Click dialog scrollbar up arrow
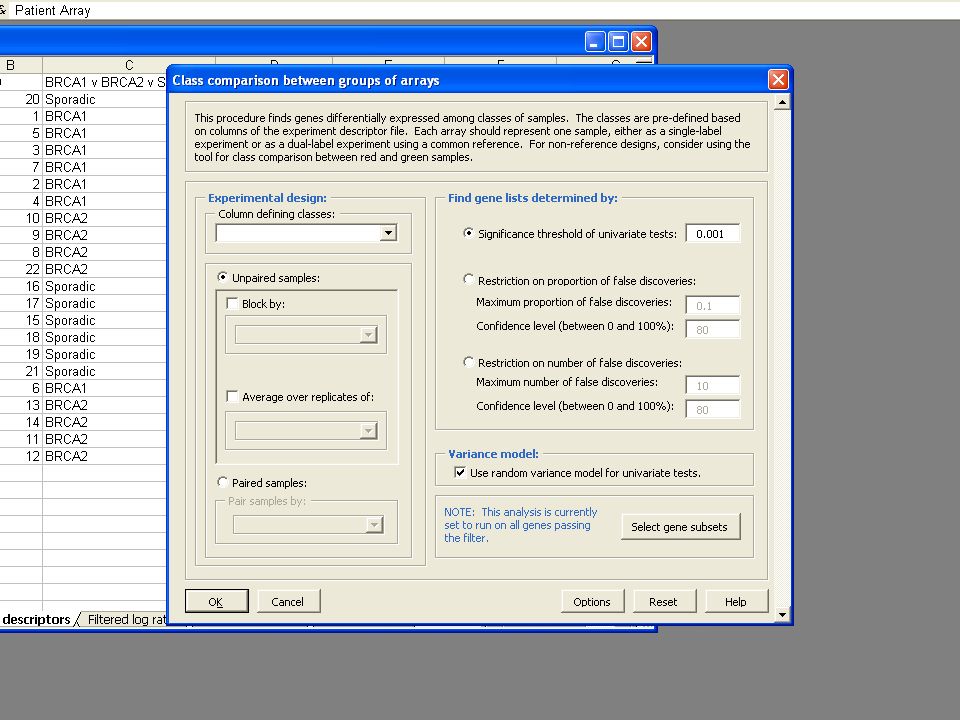Screen dimensions: 960x720 tap(782, 102)
